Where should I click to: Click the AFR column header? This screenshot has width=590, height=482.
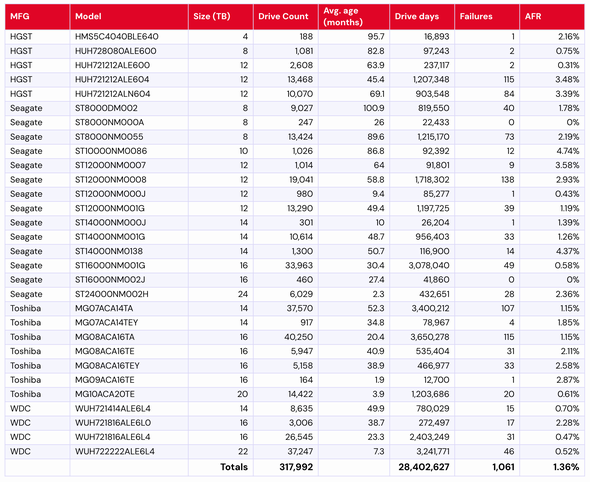click(x=552, y=17)
